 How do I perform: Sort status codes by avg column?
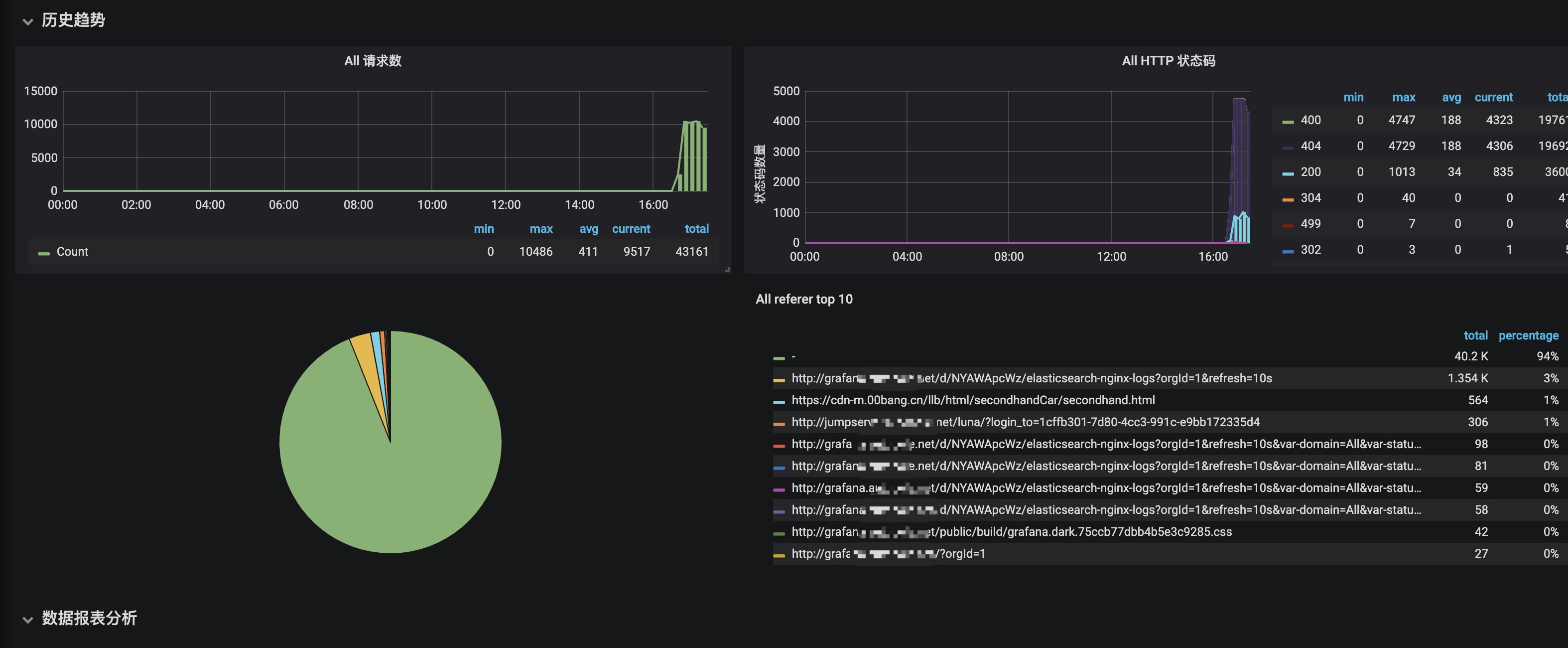1451,97
